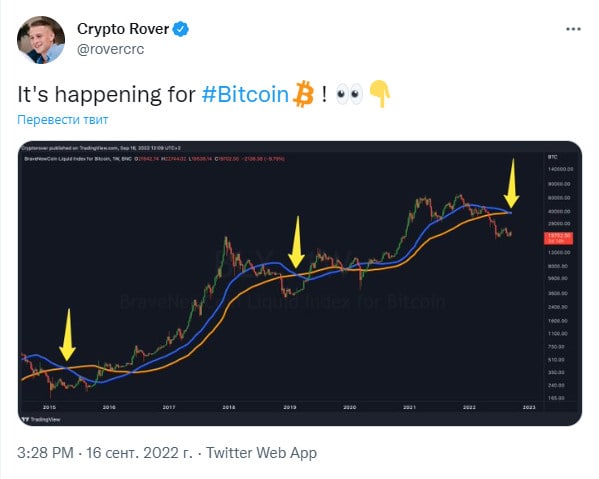Screen dimensions: 599x479
Task: Click the eyes emoji in tweet
Action: click(x=349, y=94)
